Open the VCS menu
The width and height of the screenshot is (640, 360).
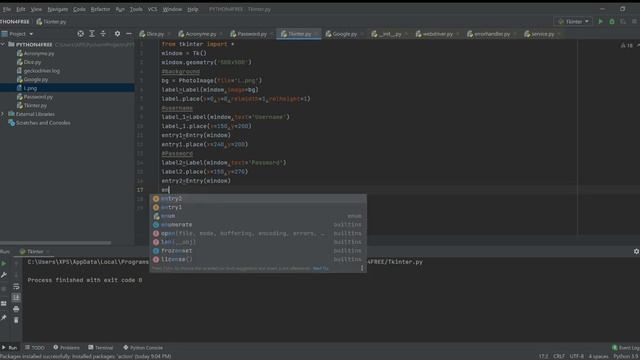coord(152,9)
